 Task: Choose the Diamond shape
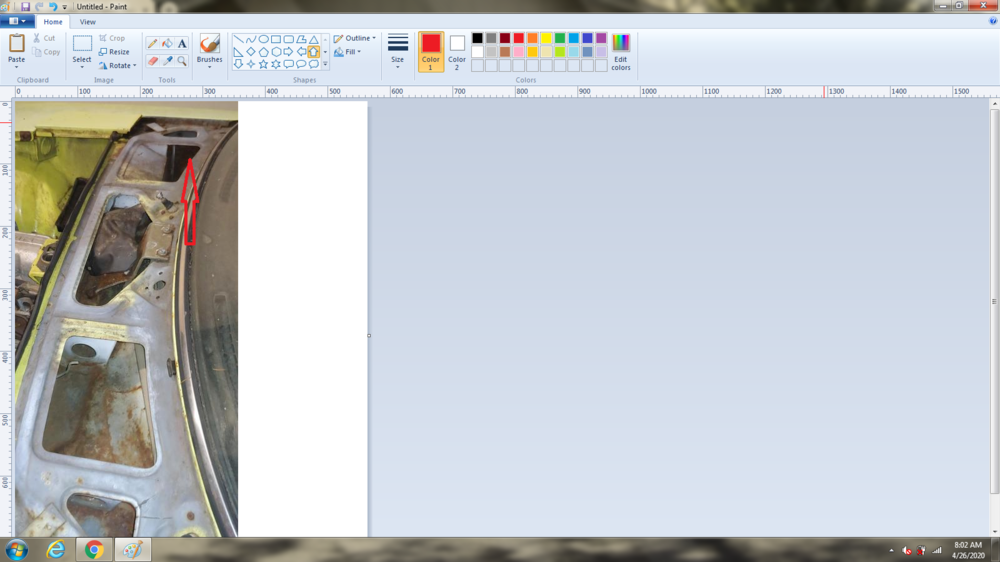[251, 52]
